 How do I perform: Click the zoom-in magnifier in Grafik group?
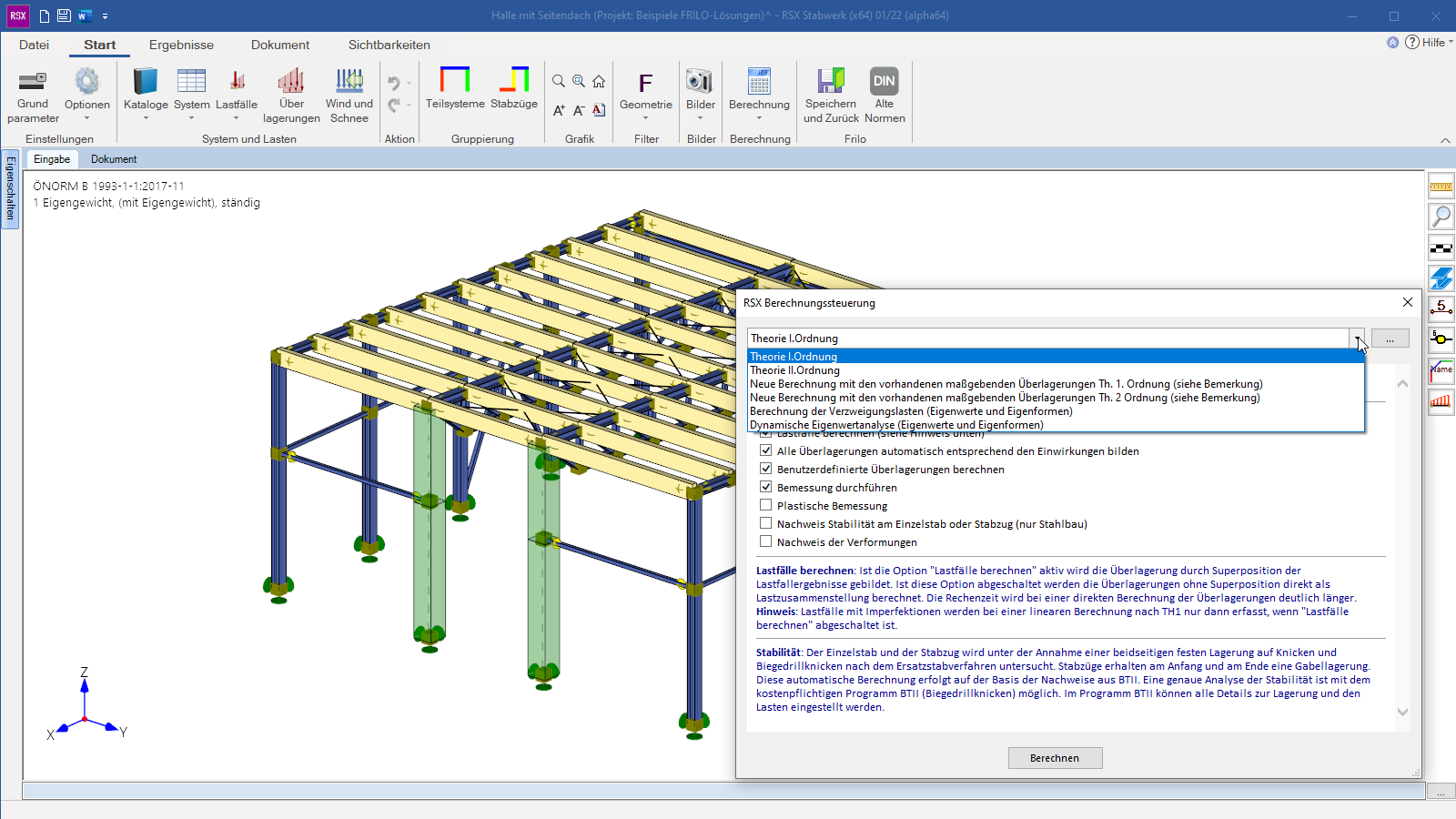coord(579,82)
